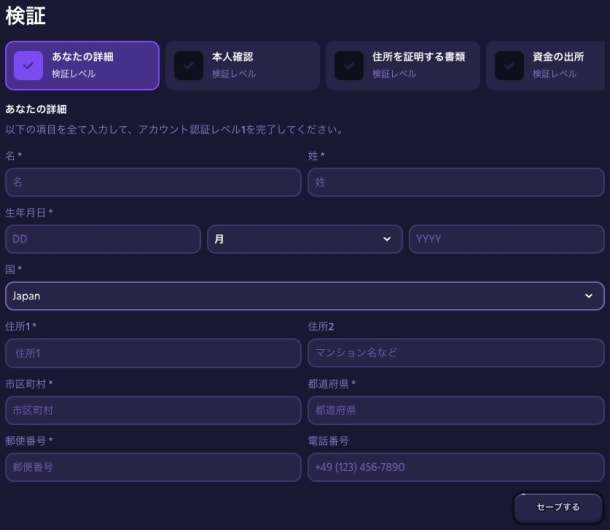The height and width of the screenshot is (530, 610).
Task: Focus the 住所2 マンション名など field
Action: pyautogui.click(x=456, y=353)
